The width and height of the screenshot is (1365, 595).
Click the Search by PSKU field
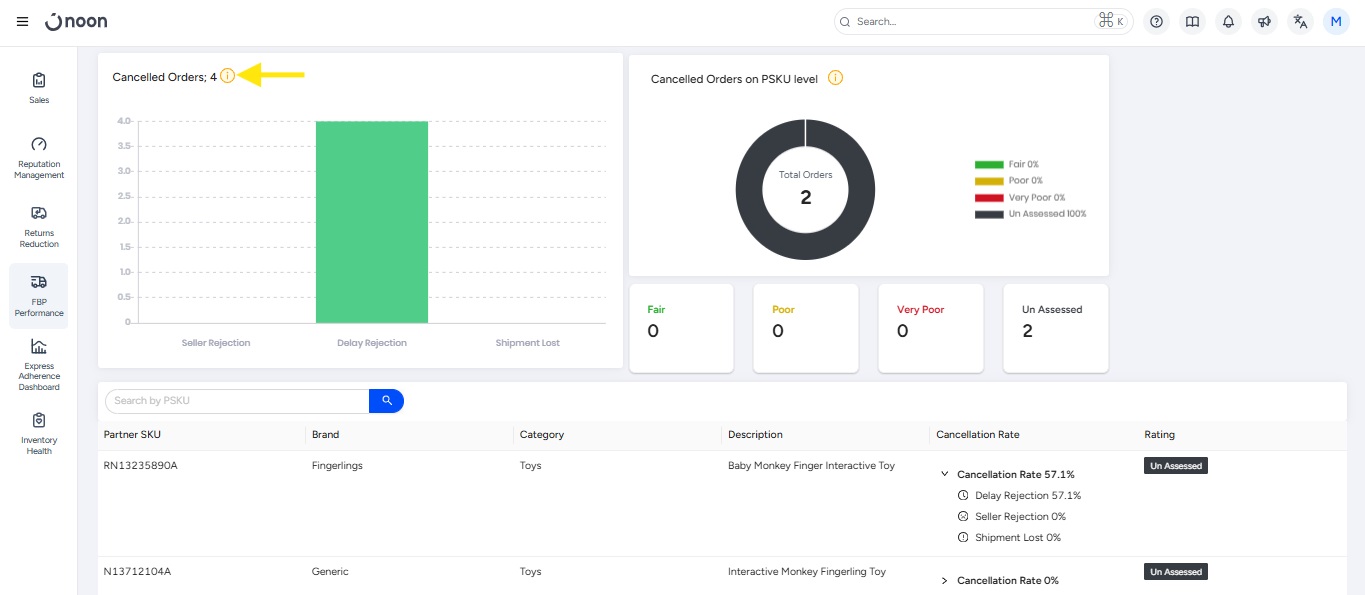(237, 401)
